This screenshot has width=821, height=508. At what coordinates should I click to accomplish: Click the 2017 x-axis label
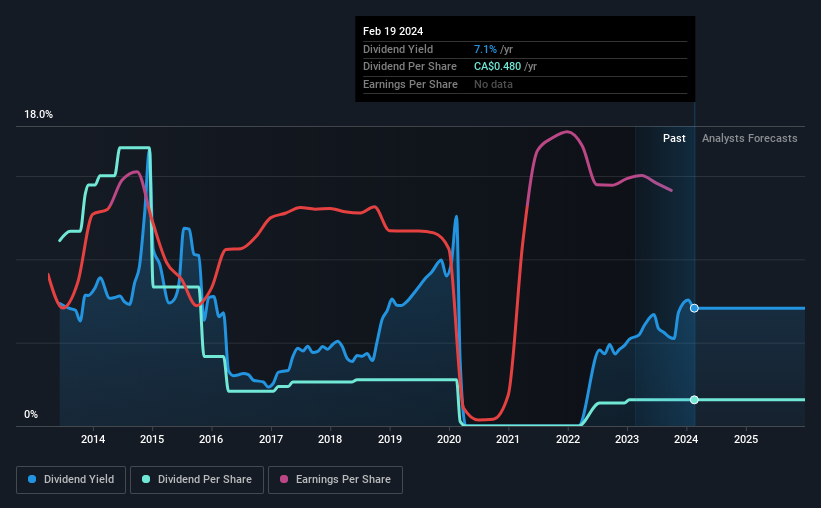click(x=271, y=439)
